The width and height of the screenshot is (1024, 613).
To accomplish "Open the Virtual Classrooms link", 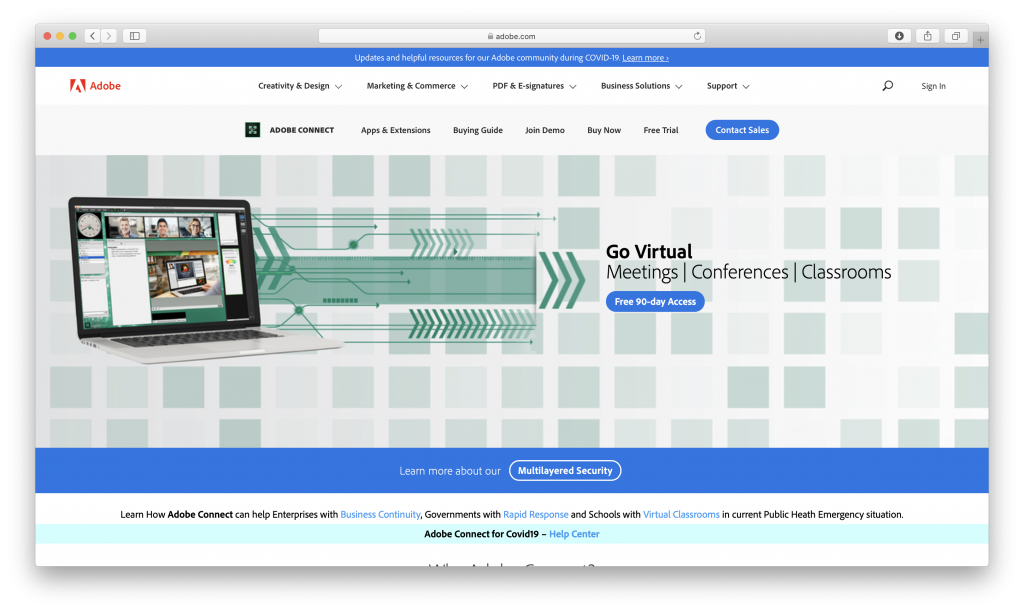I will pyautogui.click(x=681, y=514).
